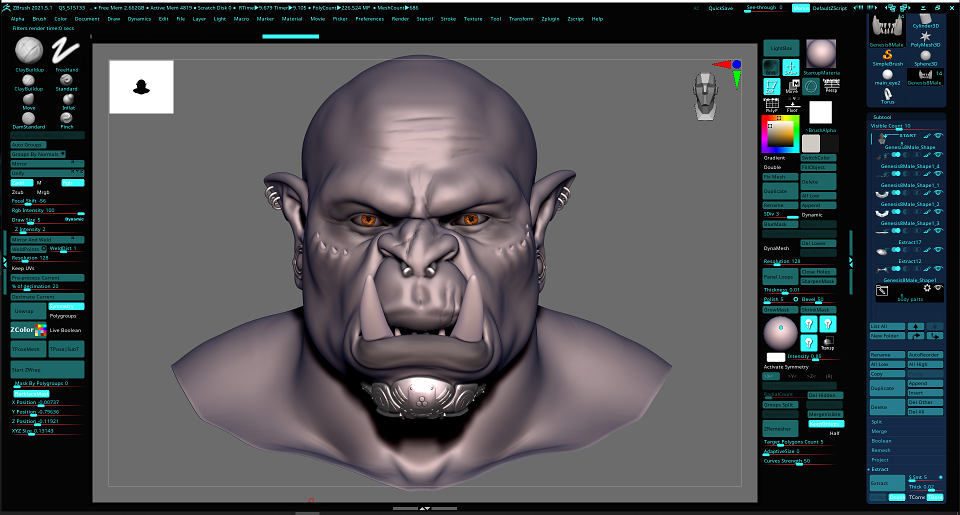Expand the Split section
The image size is (960, 515).
pos(877,422)
